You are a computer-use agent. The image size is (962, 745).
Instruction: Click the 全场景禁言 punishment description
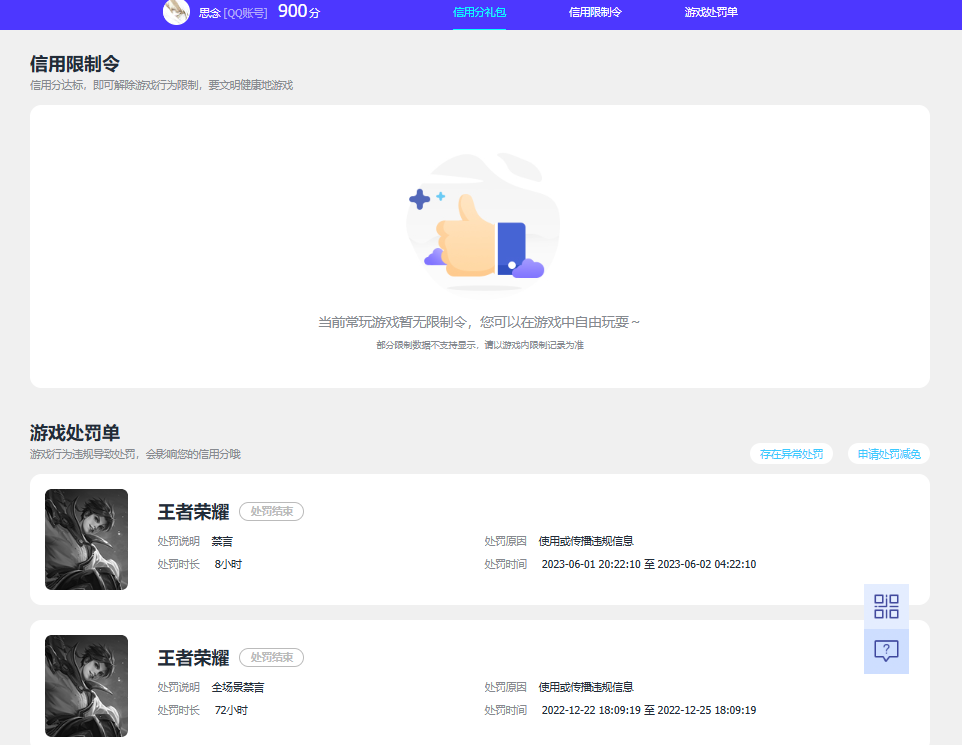coord(238,687)
